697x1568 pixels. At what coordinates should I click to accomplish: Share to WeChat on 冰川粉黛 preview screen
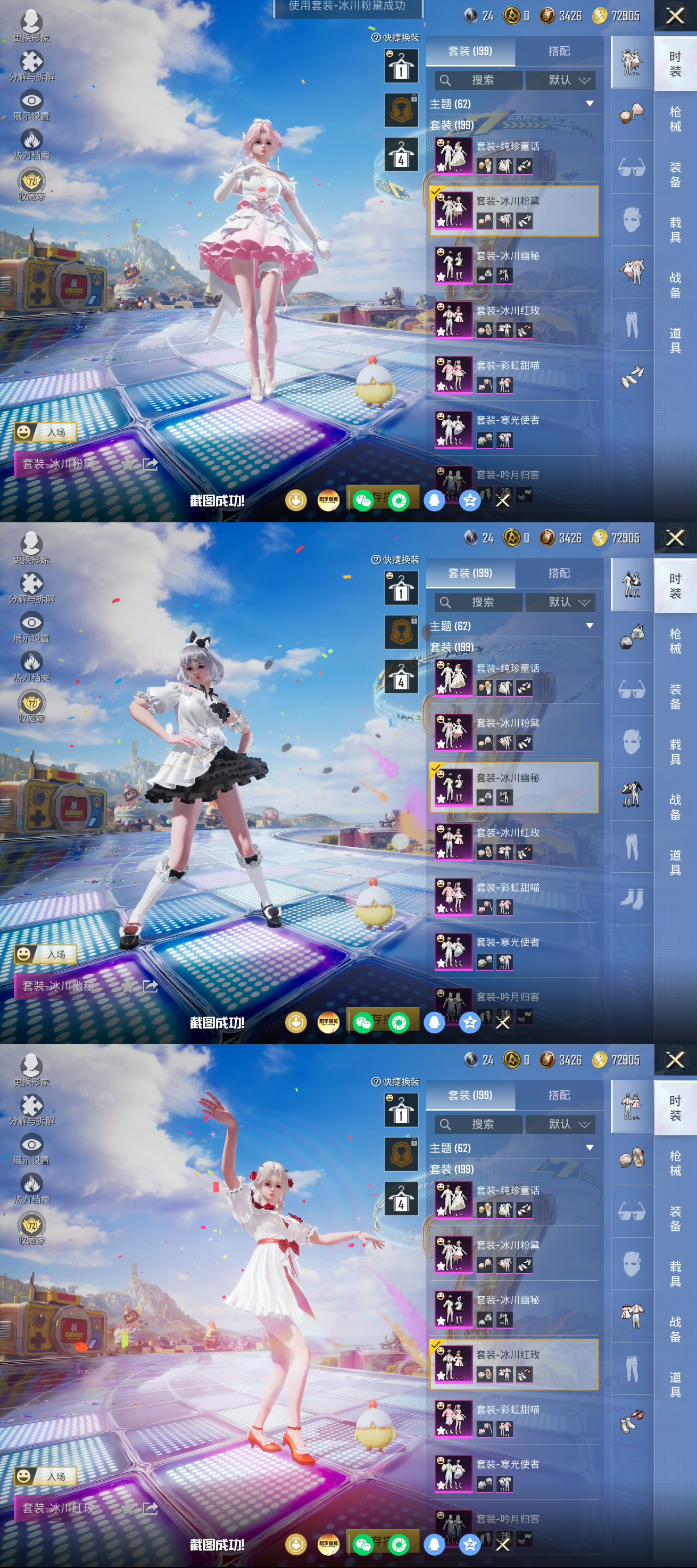click(363, 501)
